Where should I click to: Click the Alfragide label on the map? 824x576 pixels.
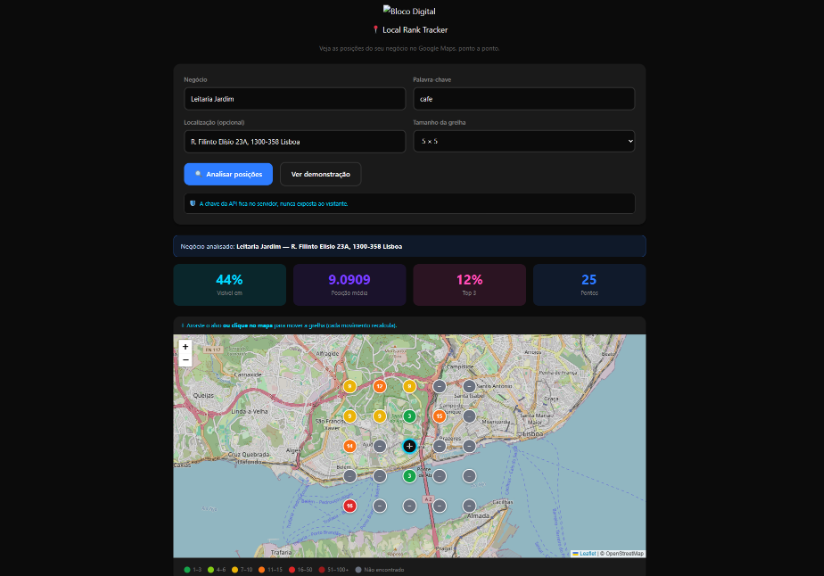click(x=327, y=353)
